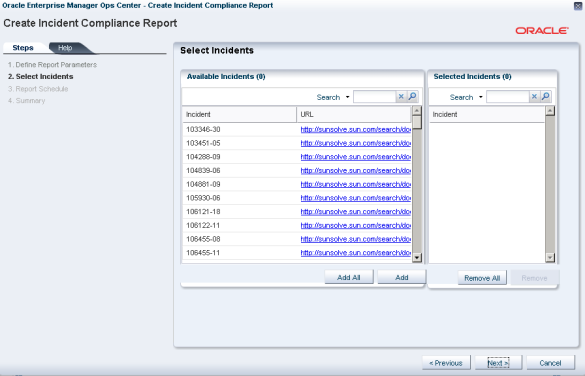The image size is (585, 376).
Task: Open URL link for incident 103451-05
Action: pos(356,143)
